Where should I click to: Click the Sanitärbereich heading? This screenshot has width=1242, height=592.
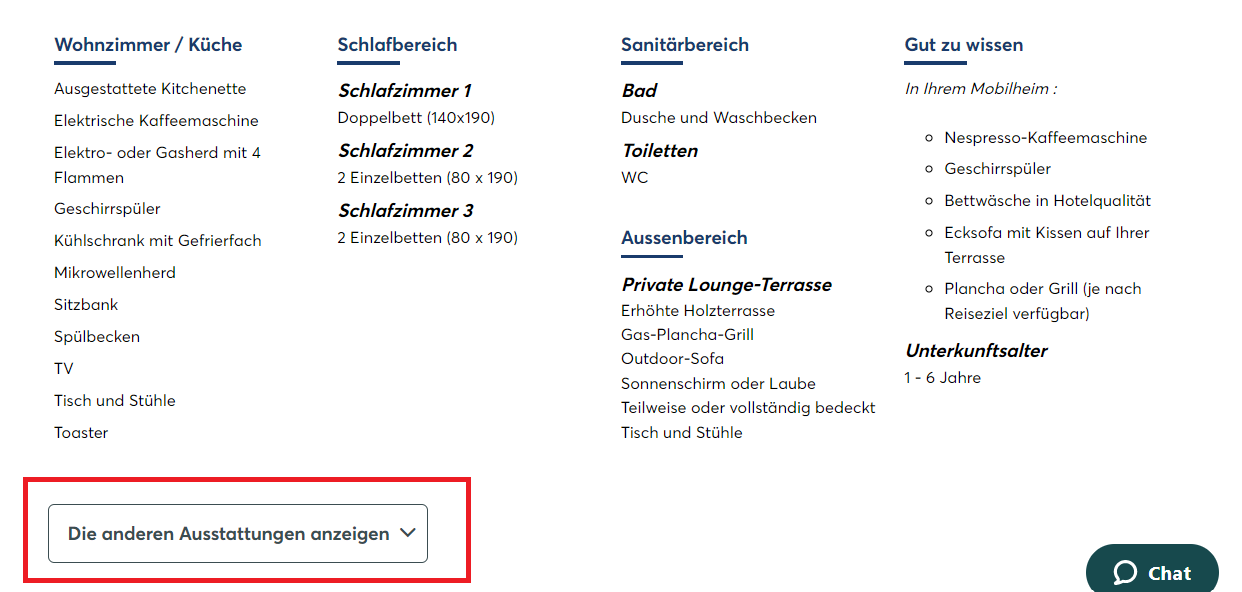pyautogui.click(x=685, y=45)
